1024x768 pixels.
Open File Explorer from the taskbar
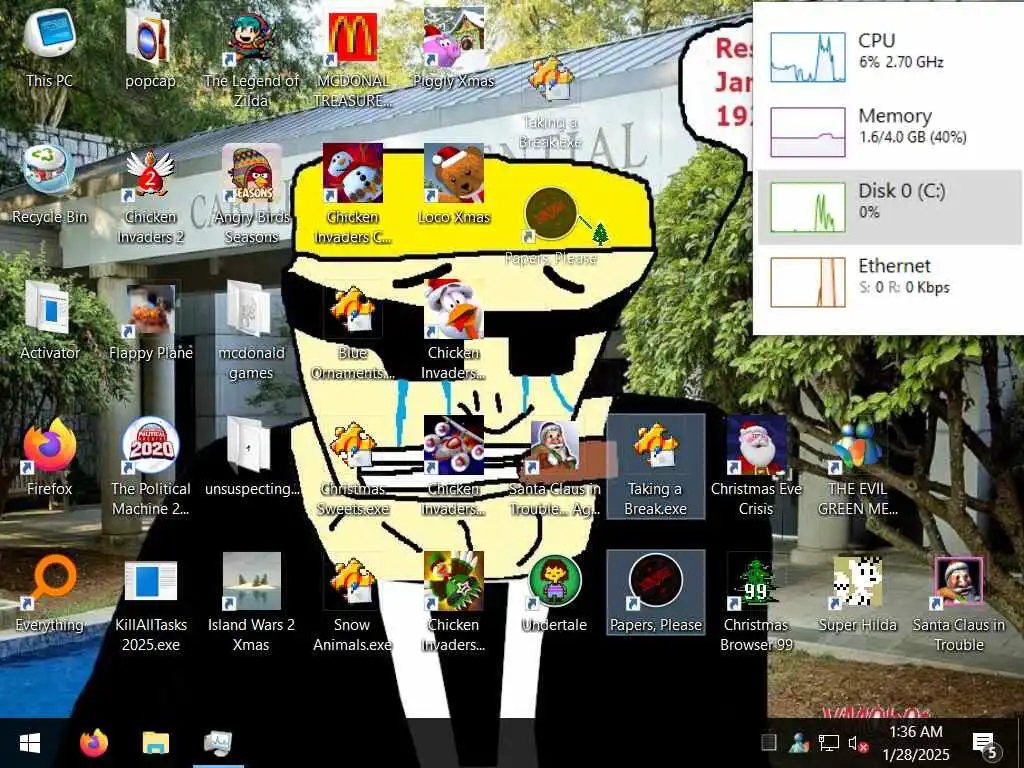point(155,743)
